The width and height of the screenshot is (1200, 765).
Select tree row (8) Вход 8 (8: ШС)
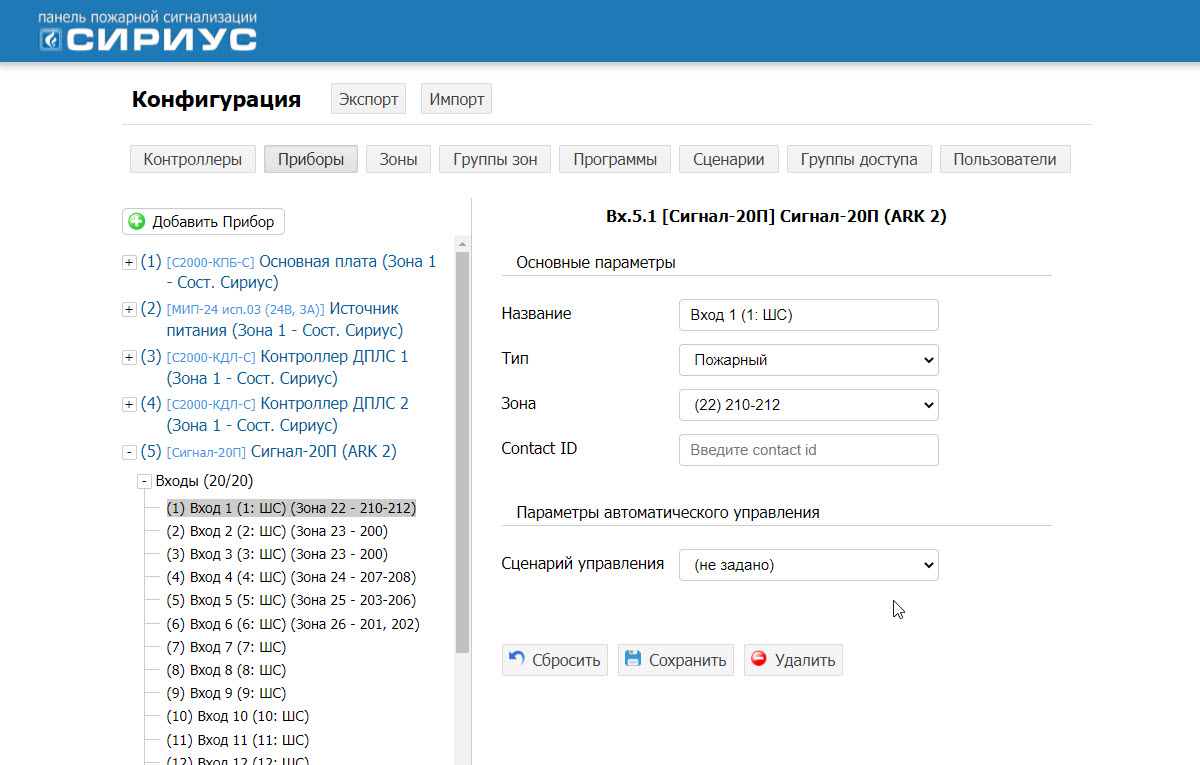(x=226, y=670)
